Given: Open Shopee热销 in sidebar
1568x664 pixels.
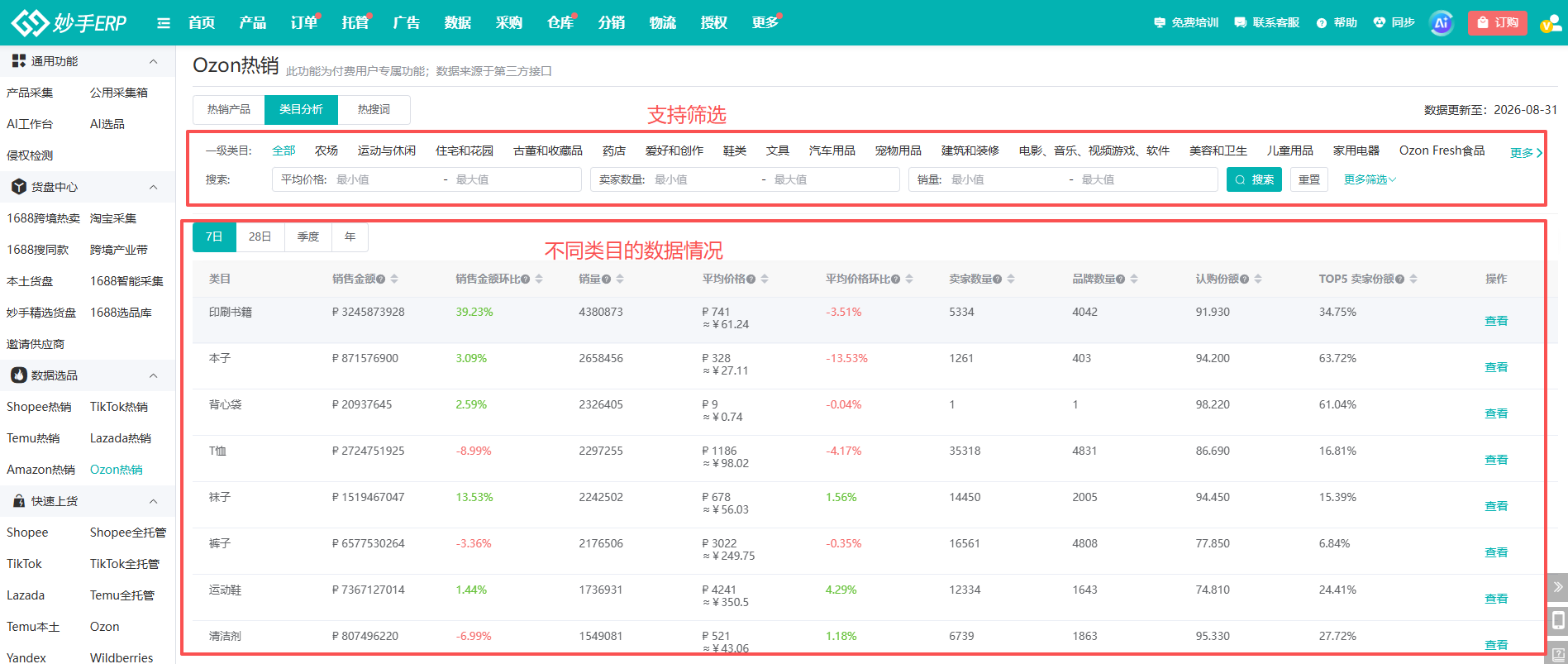Looking at the screenshot, I should coord(39,407).
